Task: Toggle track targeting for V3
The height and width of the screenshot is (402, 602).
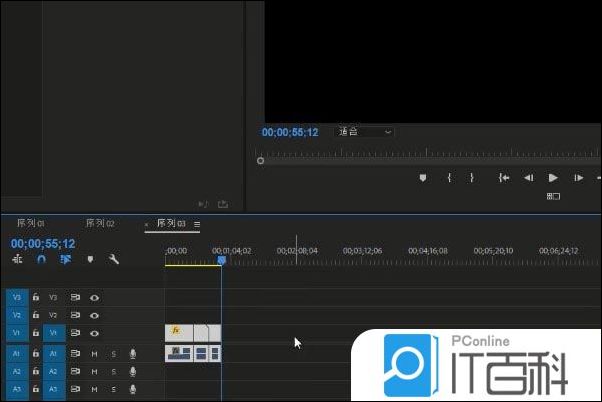Action: coord(53,297)
